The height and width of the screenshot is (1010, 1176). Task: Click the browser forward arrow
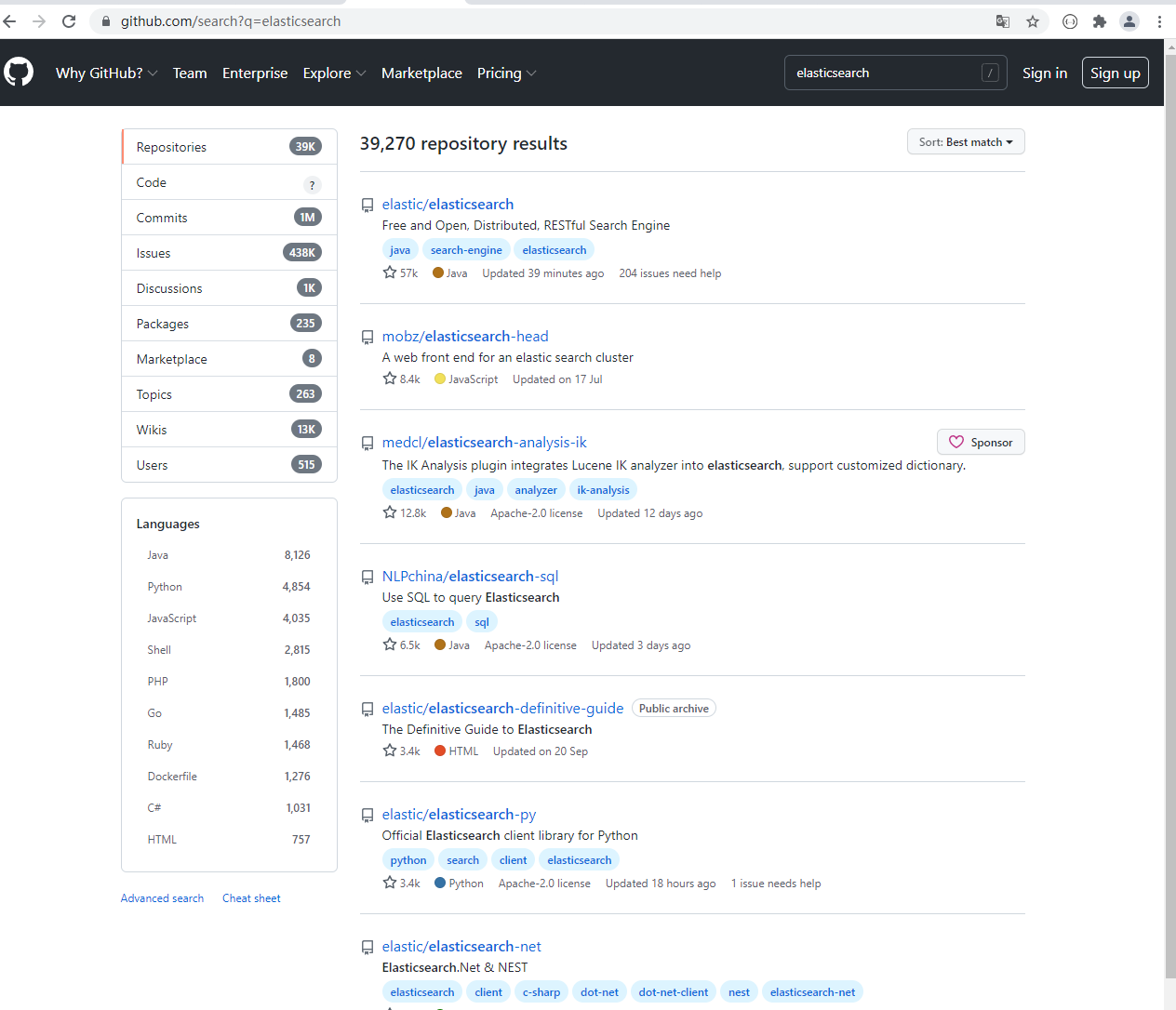coord(39,21)
